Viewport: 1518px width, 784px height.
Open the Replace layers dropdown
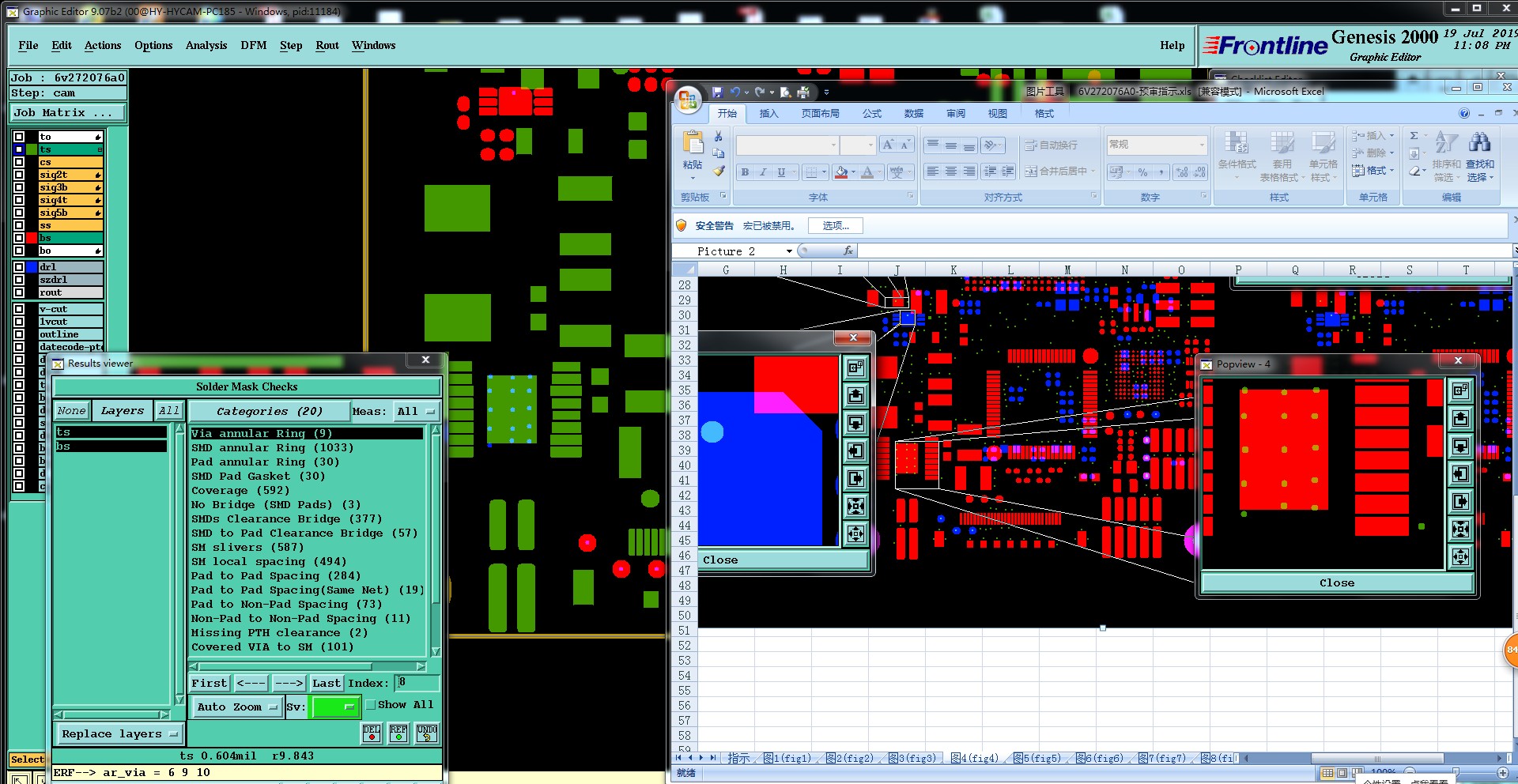tap(119, 734)
